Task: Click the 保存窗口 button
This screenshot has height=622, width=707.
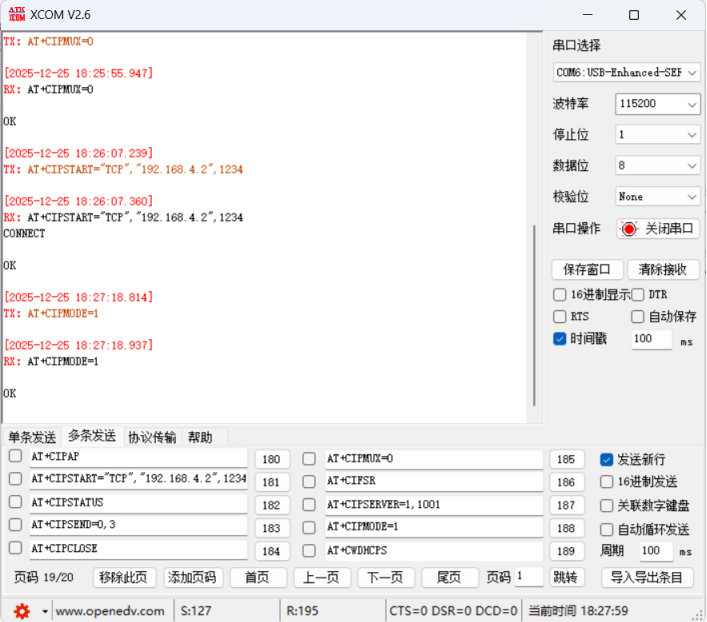Action: 587,270
